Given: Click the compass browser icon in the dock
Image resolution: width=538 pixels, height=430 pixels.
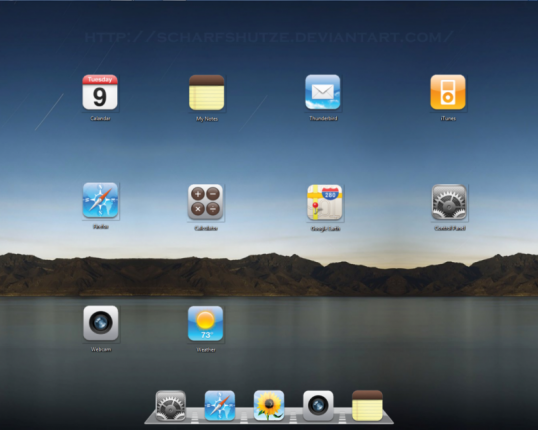Looking at the screenshot, I should [x=220, y=405].
